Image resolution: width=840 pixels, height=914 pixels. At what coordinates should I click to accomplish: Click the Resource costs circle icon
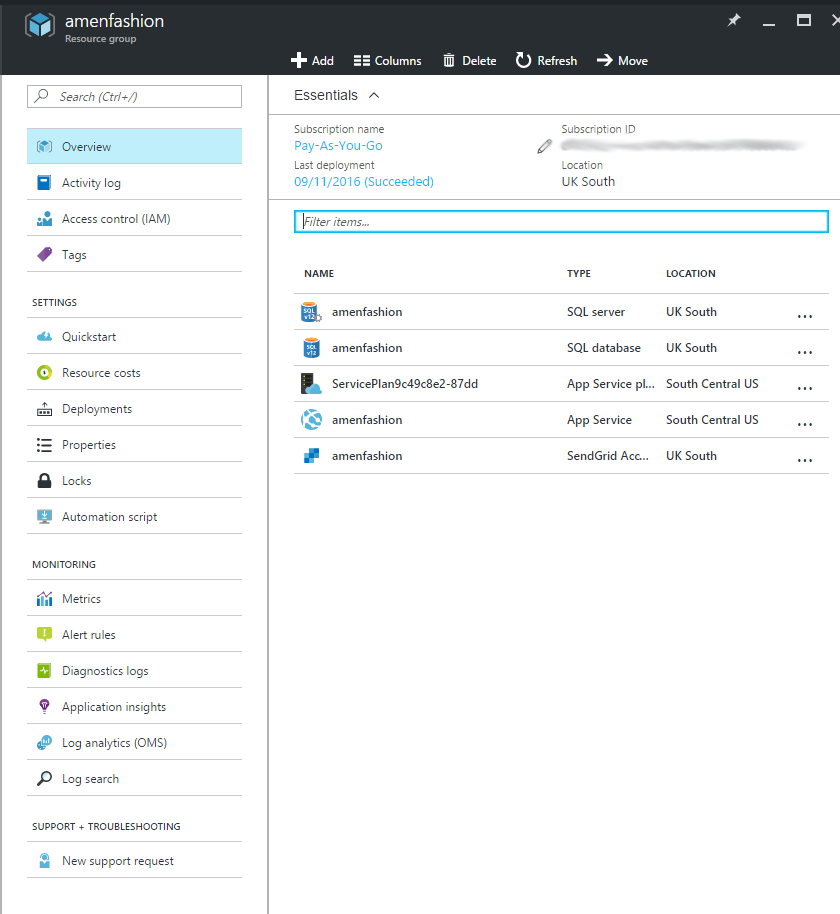coord(44,372)
